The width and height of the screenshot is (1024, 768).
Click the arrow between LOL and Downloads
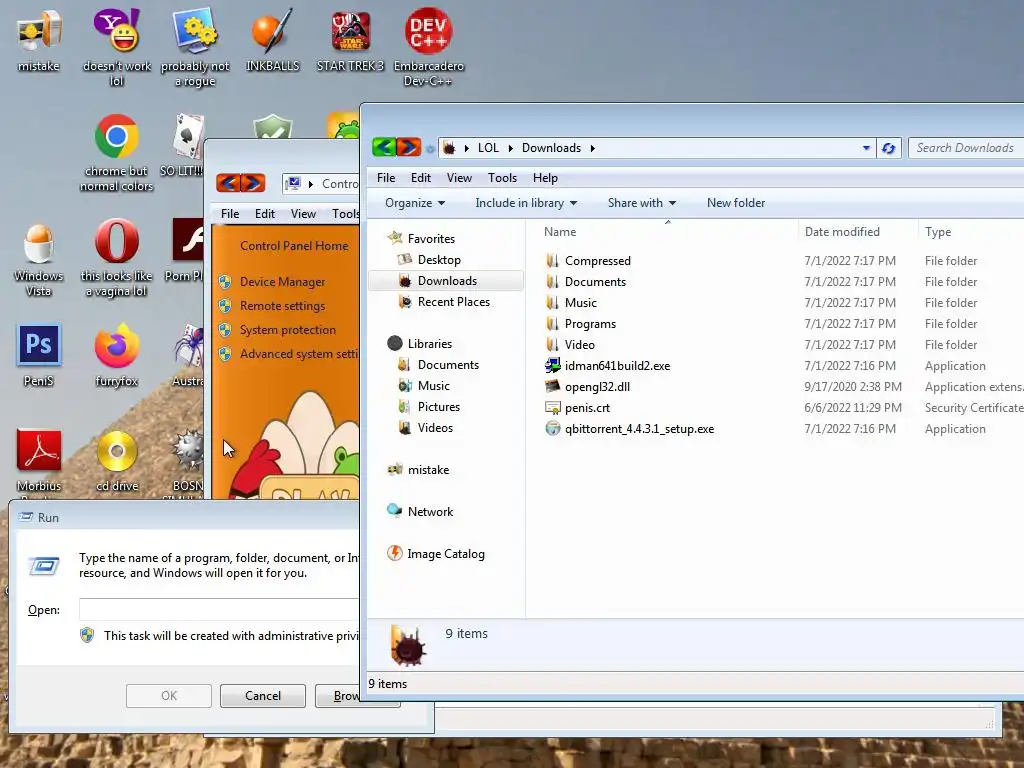pos(511,148)
